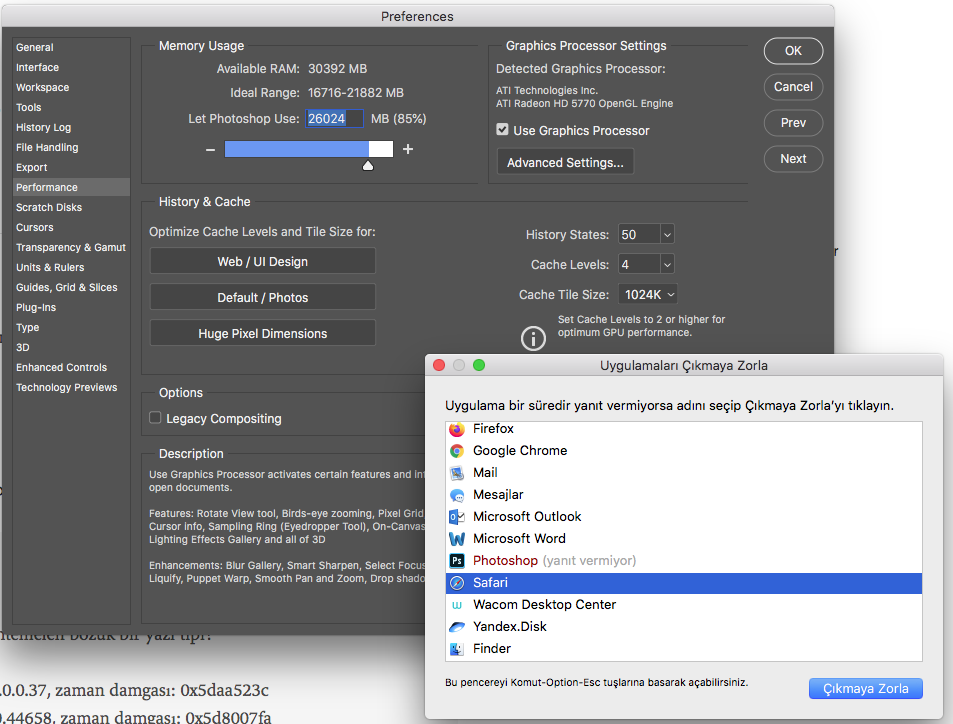The width and height of the screenshot is (953, 724).
Task: Click the Safari compass icon
Action: click(456, 583)
